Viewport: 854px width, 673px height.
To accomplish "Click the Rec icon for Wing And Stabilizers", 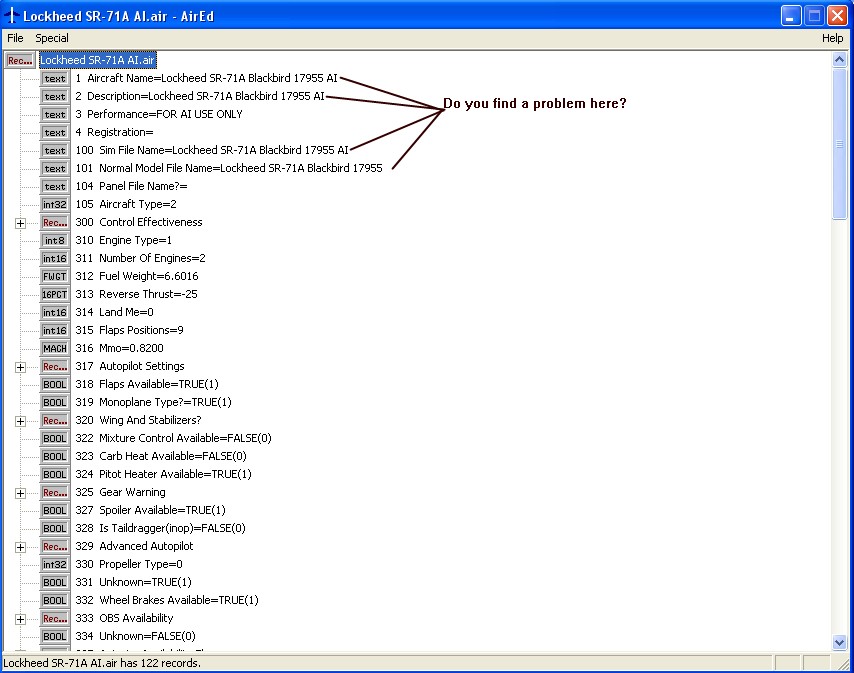I will pos(55,420).
